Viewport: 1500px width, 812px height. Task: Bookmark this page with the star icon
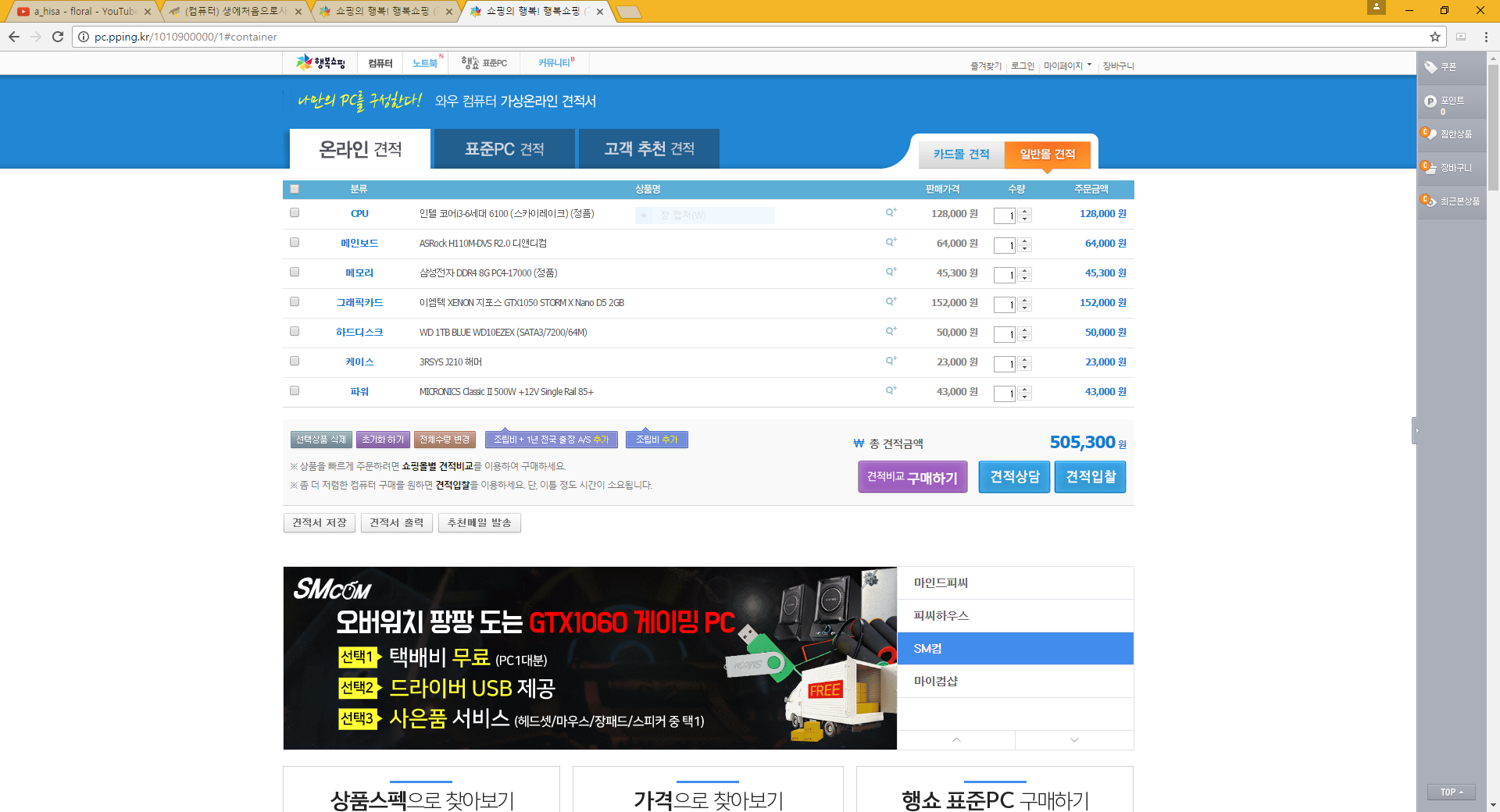pos(1434,37)
